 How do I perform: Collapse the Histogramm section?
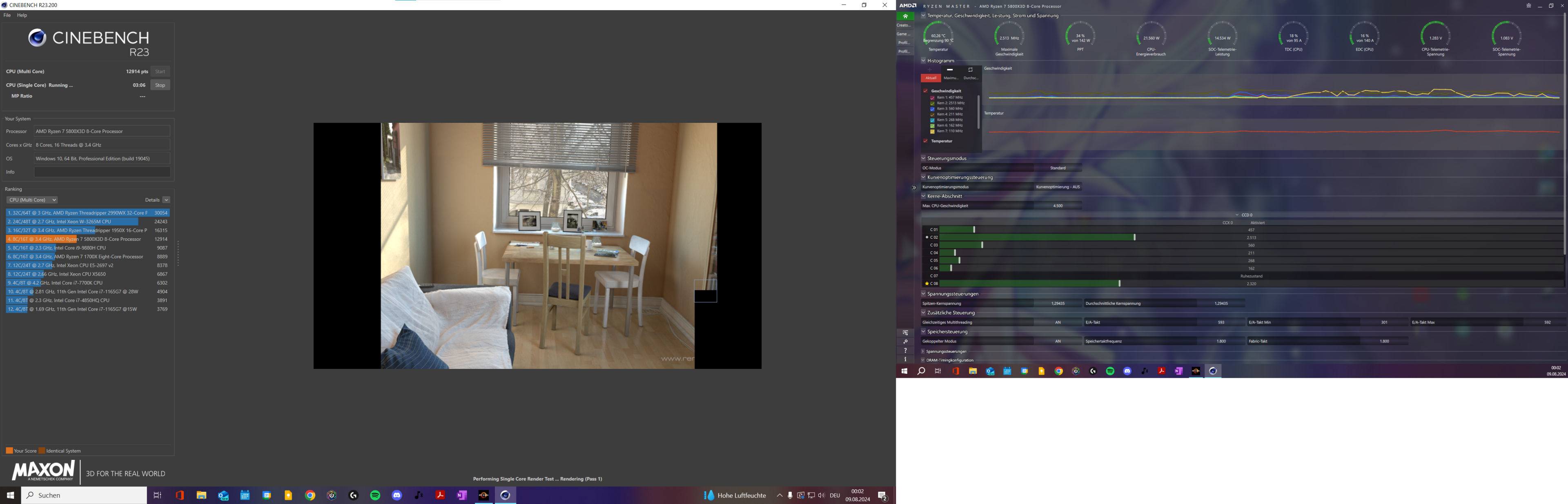point(923,61)
